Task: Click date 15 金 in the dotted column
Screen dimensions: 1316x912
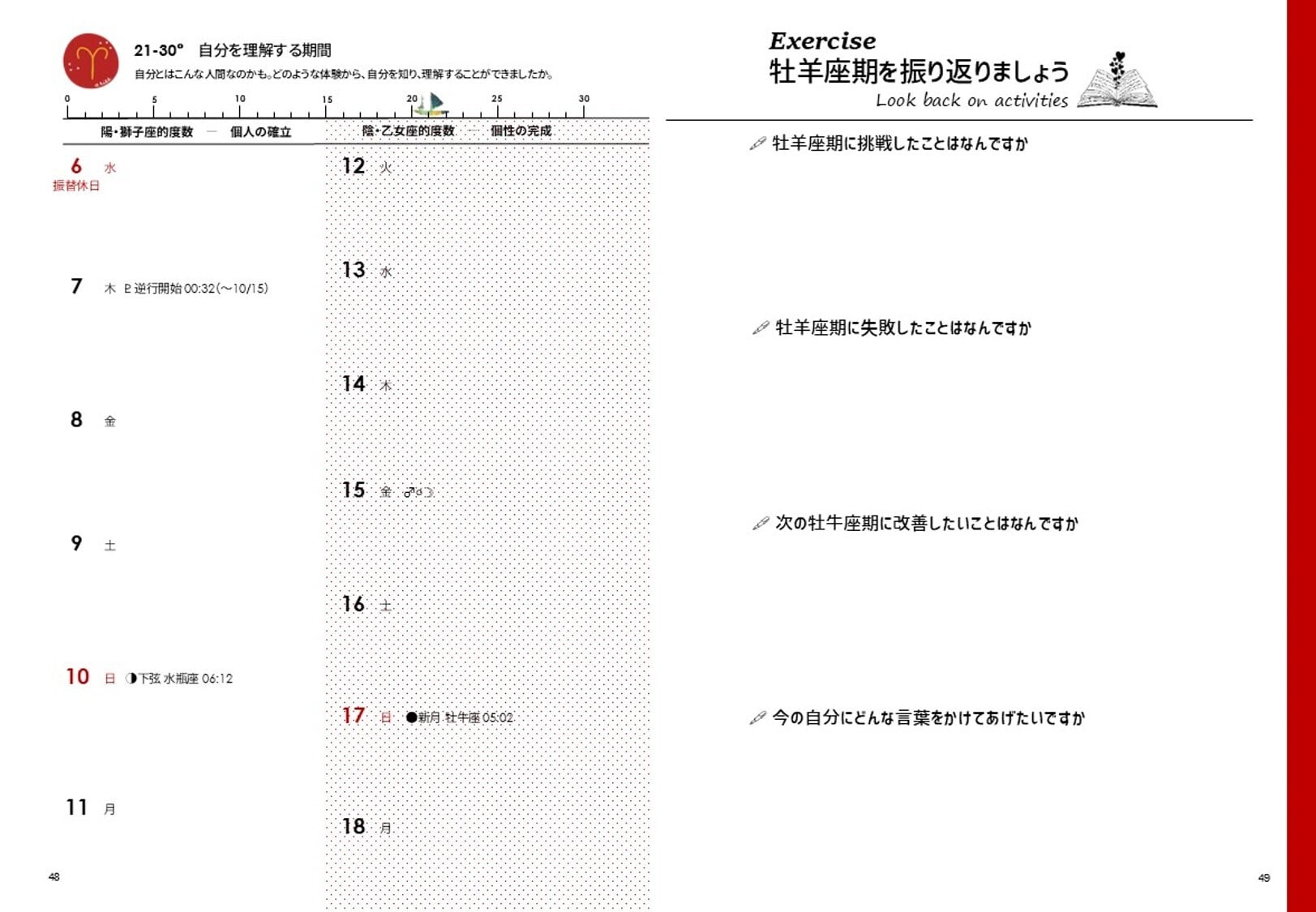Action: [x=367, y=490]
